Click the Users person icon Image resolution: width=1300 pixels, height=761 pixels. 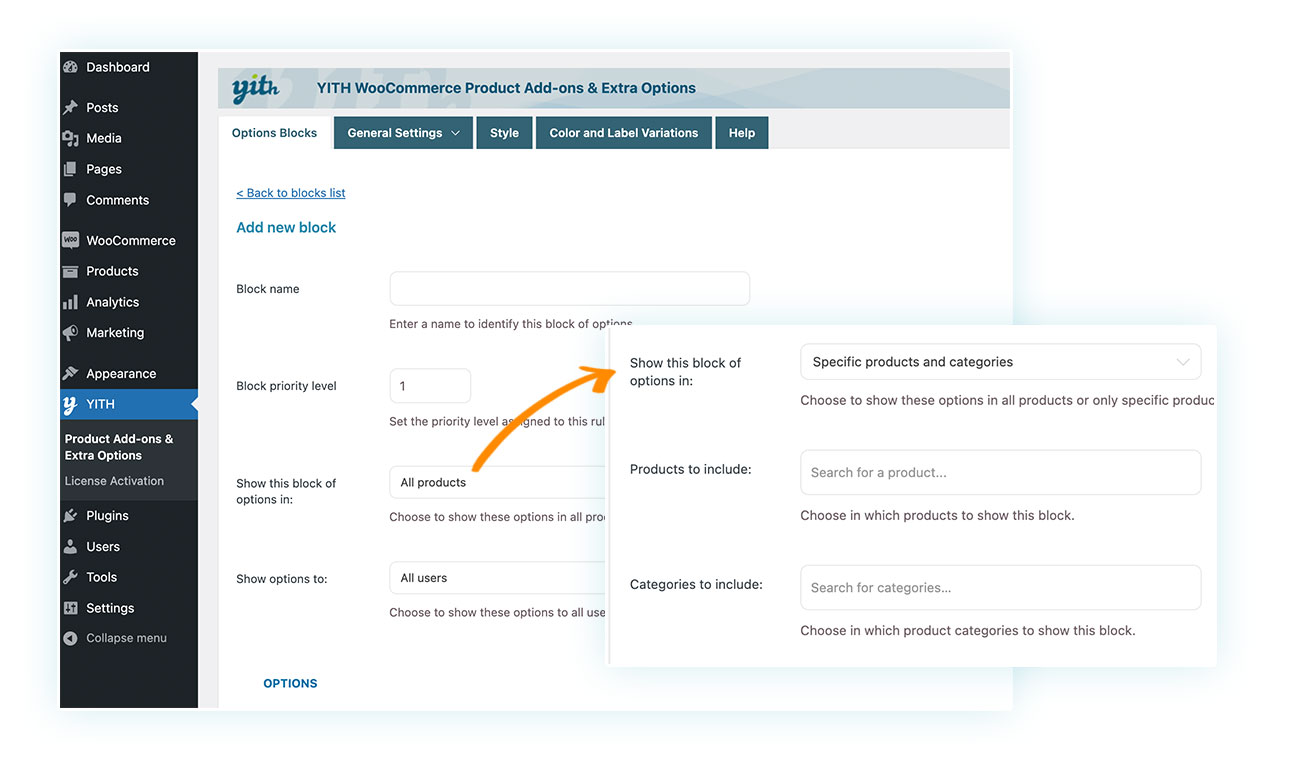(70, 547)
